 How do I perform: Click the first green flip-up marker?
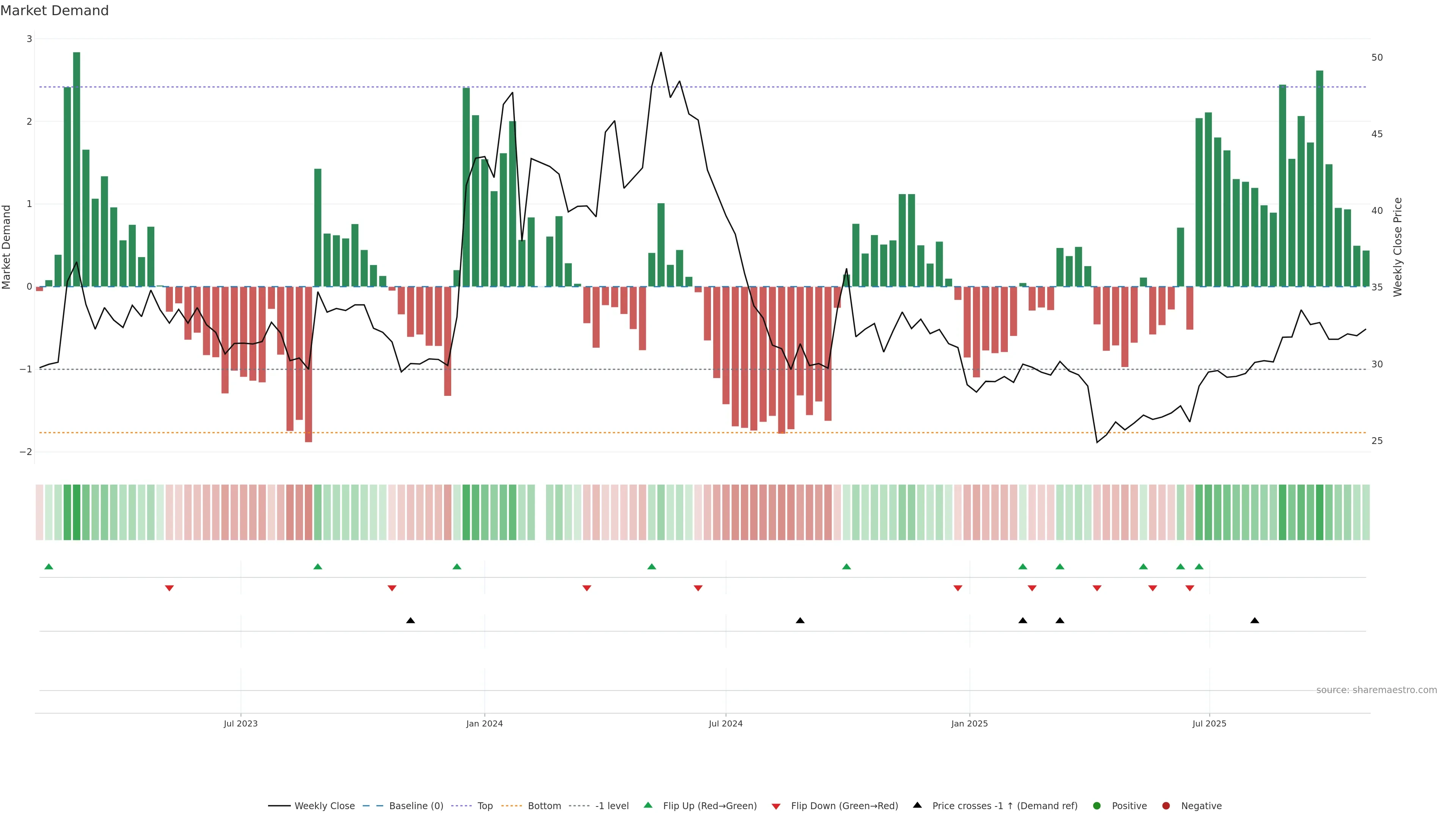[49, 566]
